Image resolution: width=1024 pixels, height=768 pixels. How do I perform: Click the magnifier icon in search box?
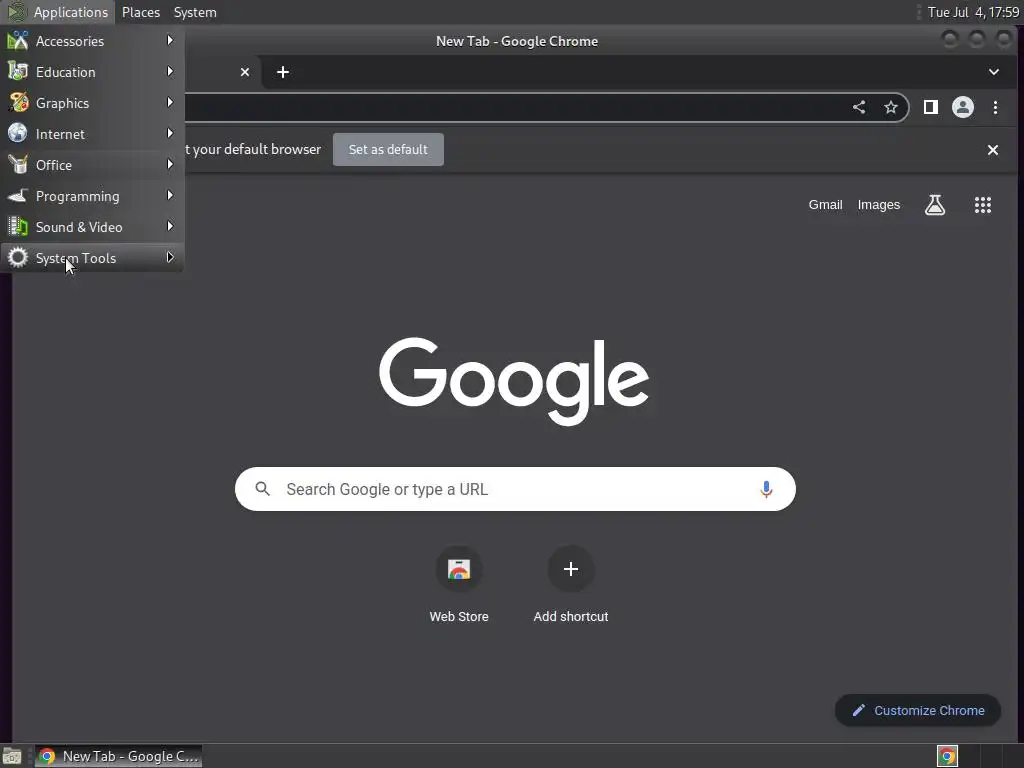[x=263, y=488]
